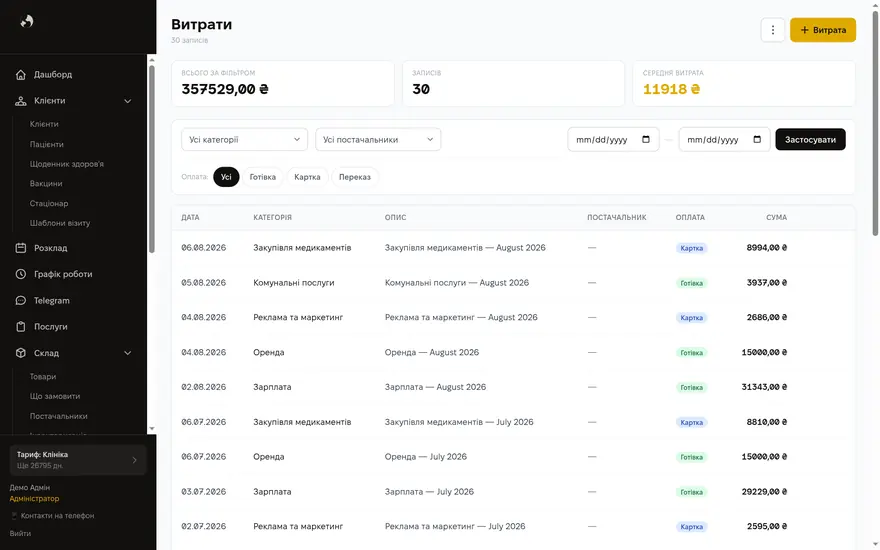Click the Оренда — July 2026 description
Image resolution: width=880 pixels, height=550 pixels.
pyautogui.click(x=426, y=457)
